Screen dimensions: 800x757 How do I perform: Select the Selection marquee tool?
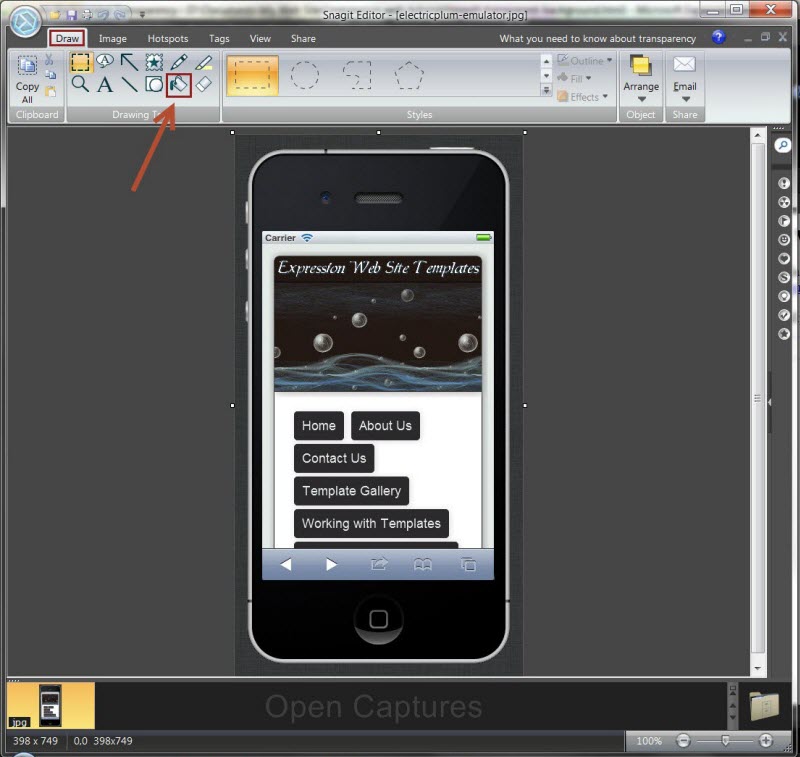(80, 62)
